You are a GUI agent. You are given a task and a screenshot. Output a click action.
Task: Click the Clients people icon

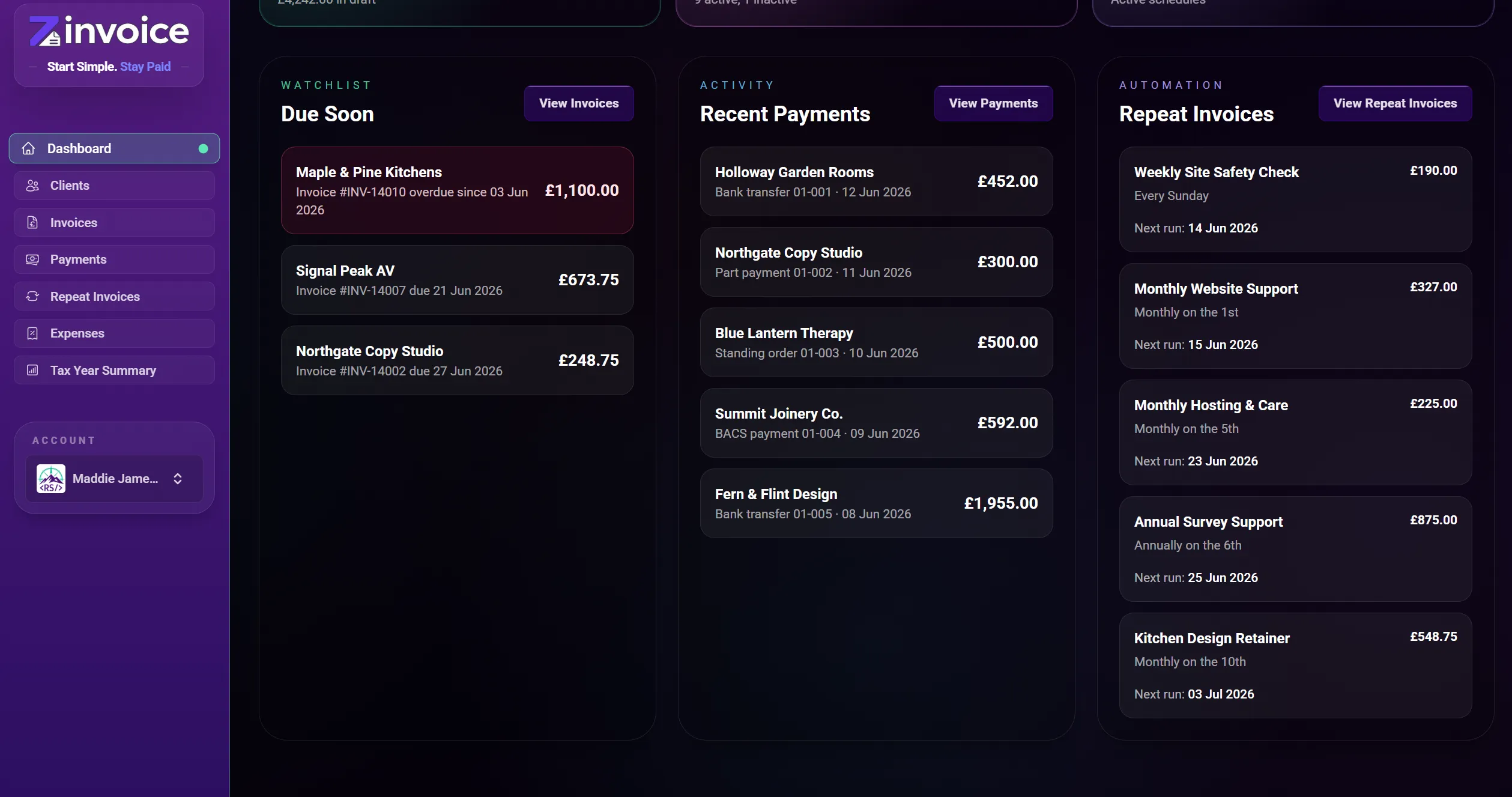coord(32,186)
